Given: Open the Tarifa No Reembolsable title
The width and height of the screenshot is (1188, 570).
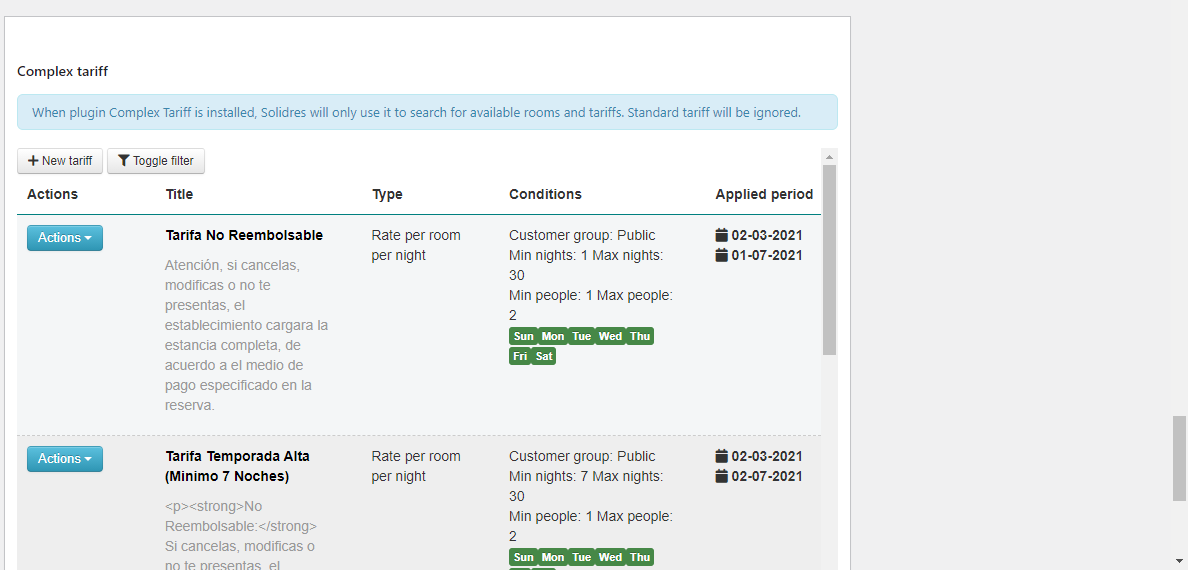Looking at the screenshot, I should (x=244, y=235).
